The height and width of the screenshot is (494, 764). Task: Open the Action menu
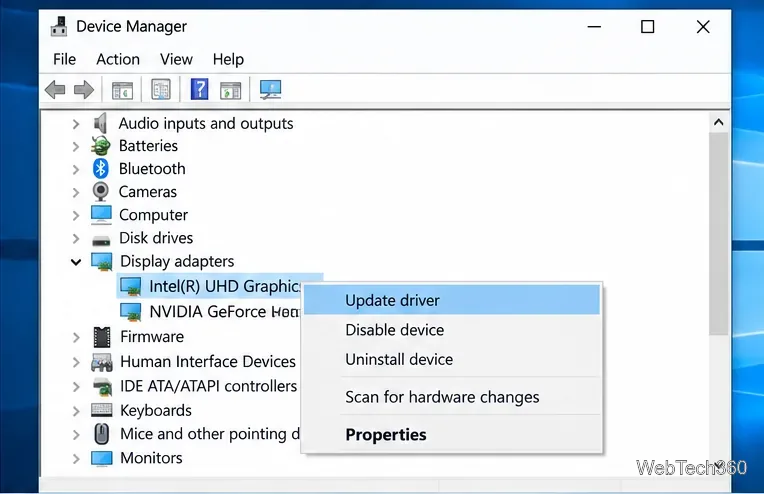(x=118, y=59)
